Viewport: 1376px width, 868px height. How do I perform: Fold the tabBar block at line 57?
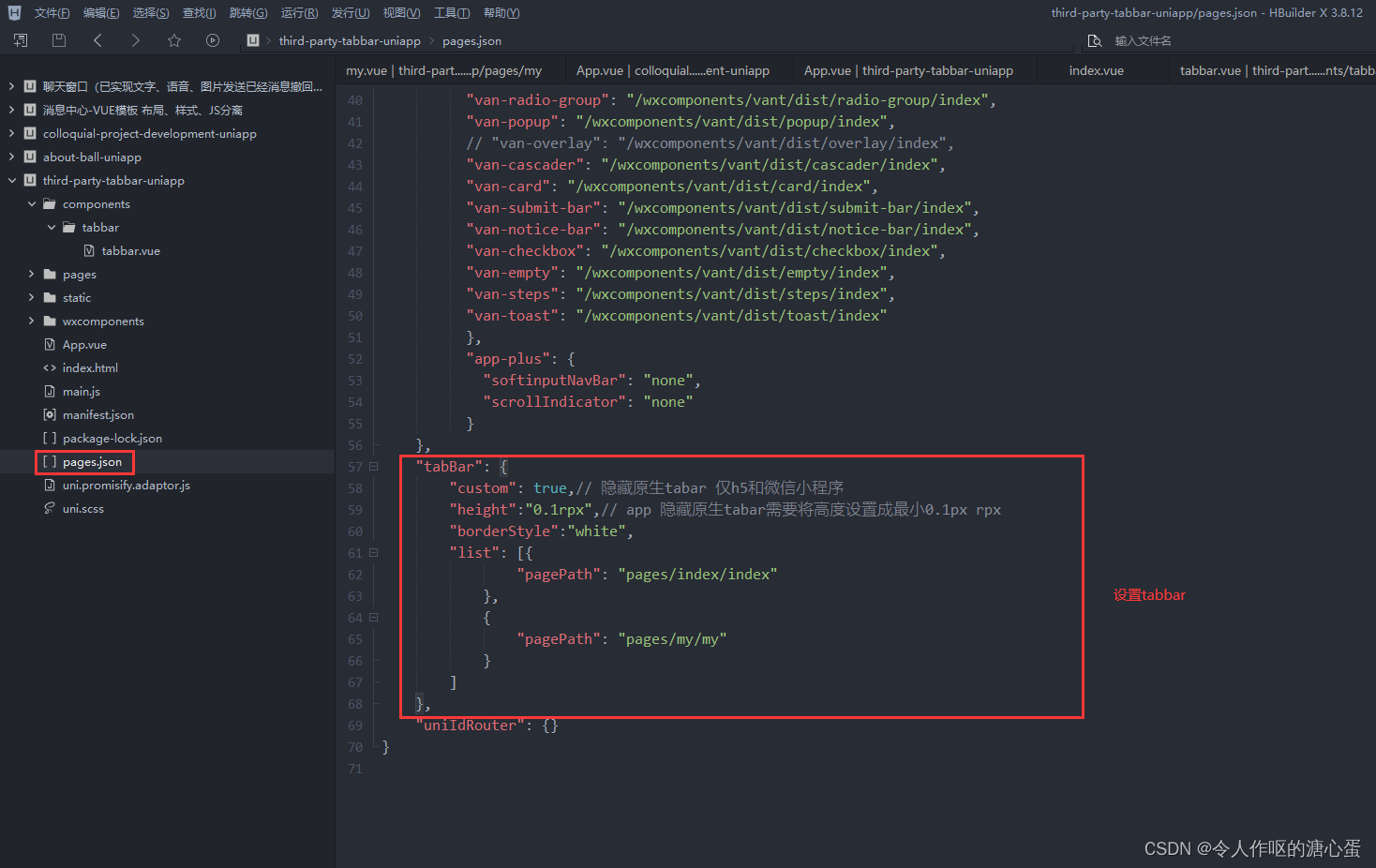coord(373,466)
